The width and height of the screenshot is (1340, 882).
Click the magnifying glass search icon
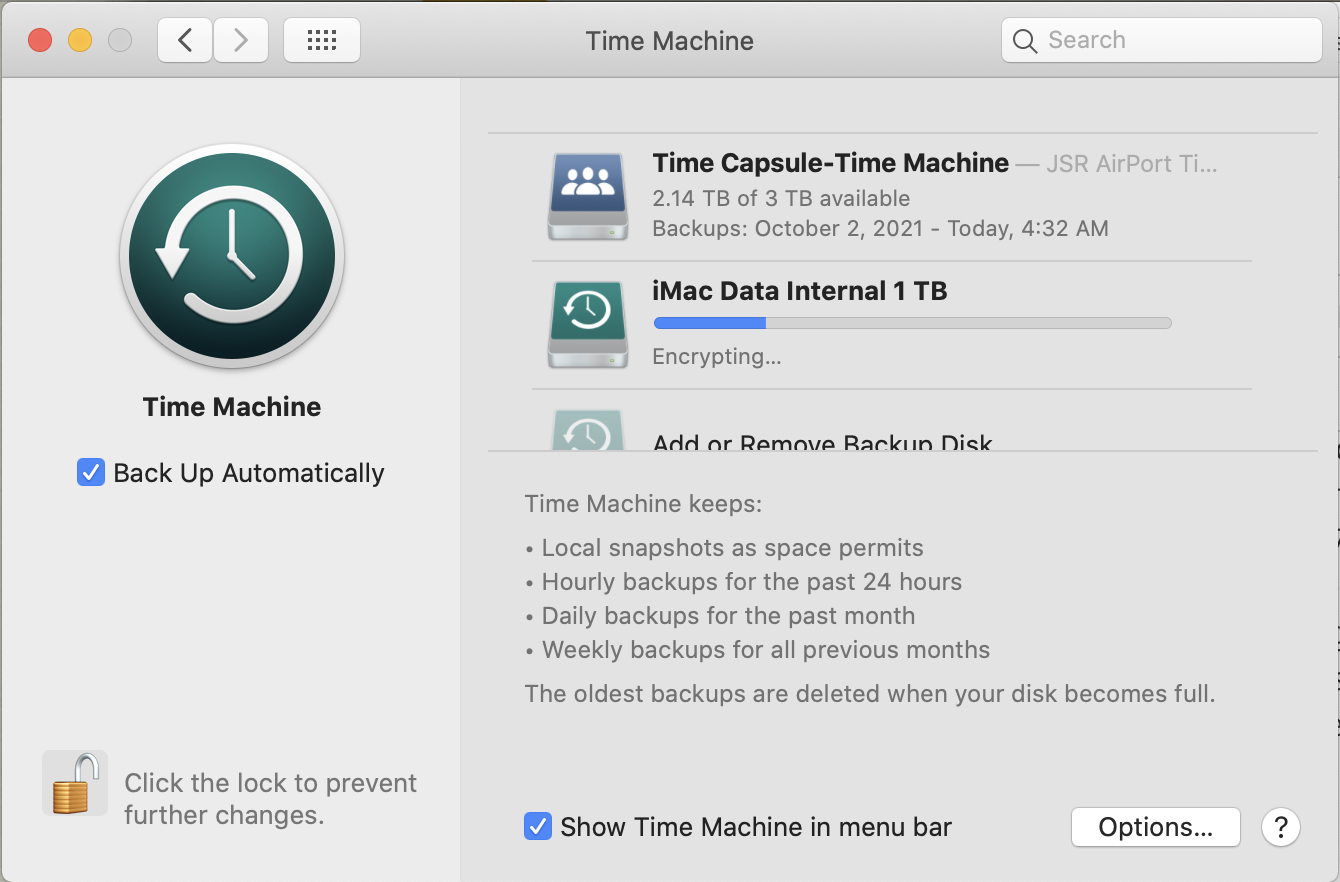[x=1025, y=41]
